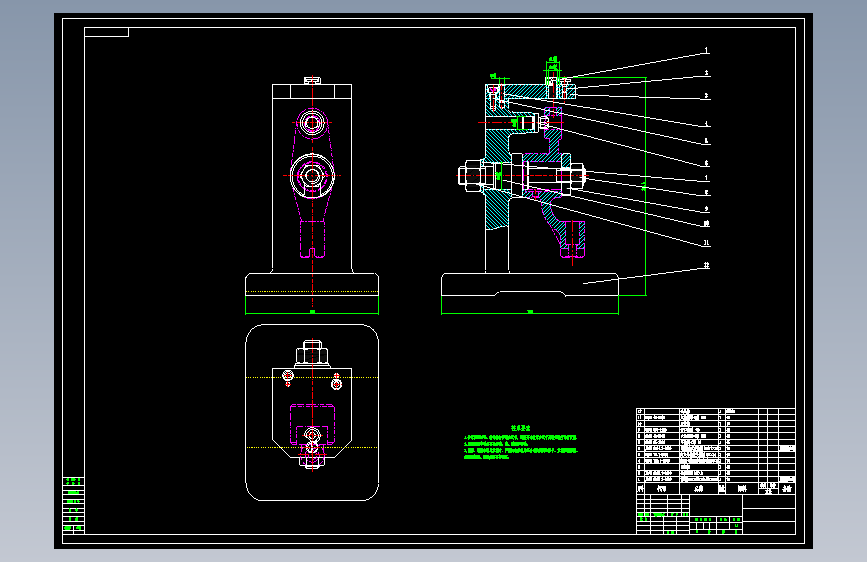Select the part callout number 11
Screen dimensions: 867x562
707,243
